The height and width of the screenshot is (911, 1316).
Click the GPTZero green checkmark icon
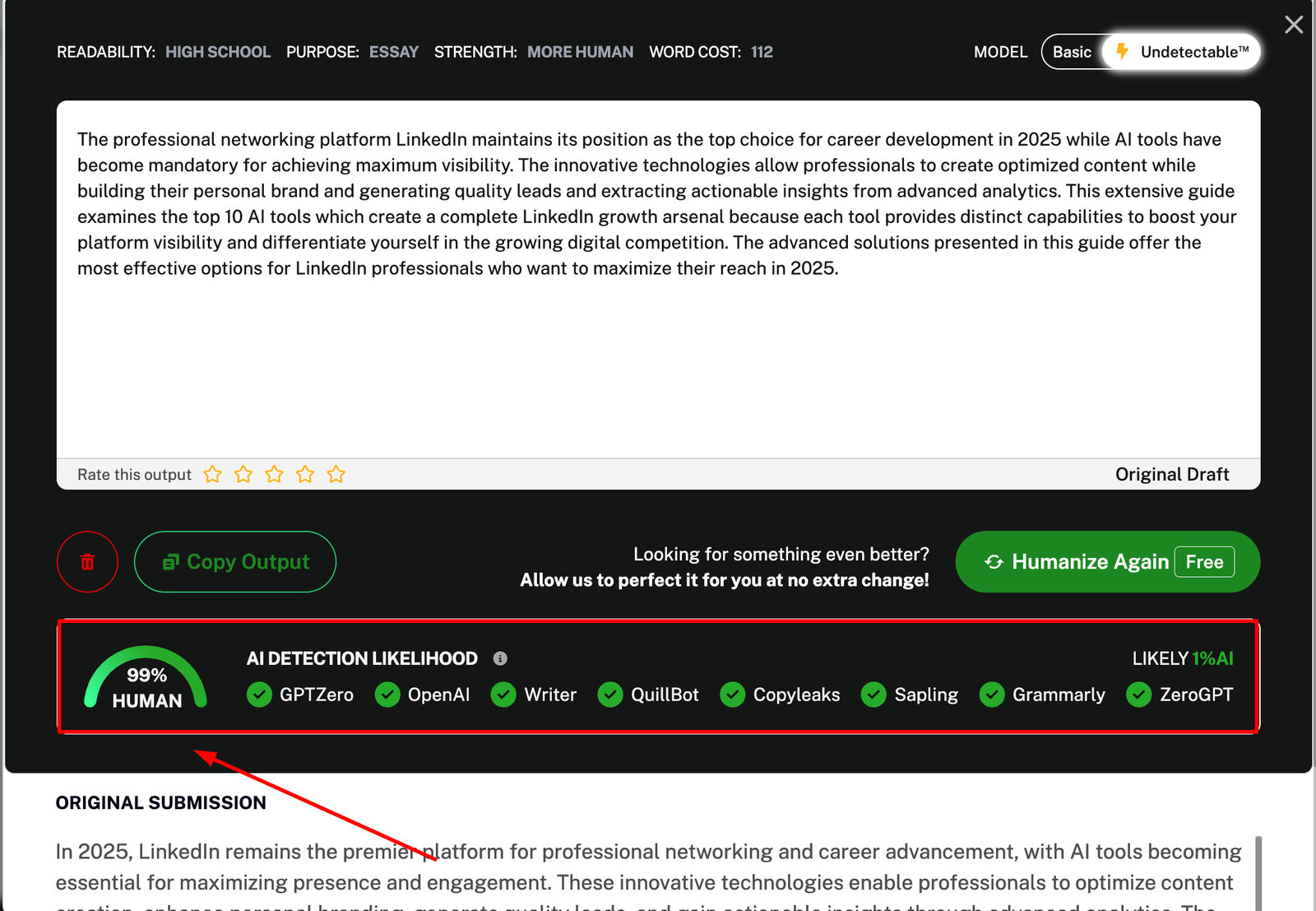point(259,695)
